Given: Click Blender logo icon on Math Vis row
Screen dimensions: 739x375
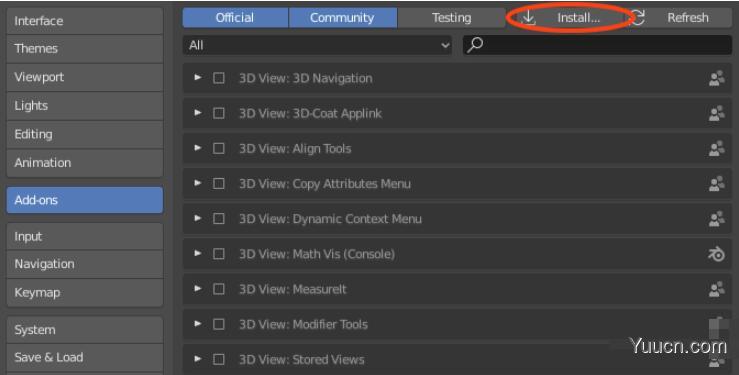Looking at the screenshot, I should point(716,254).
